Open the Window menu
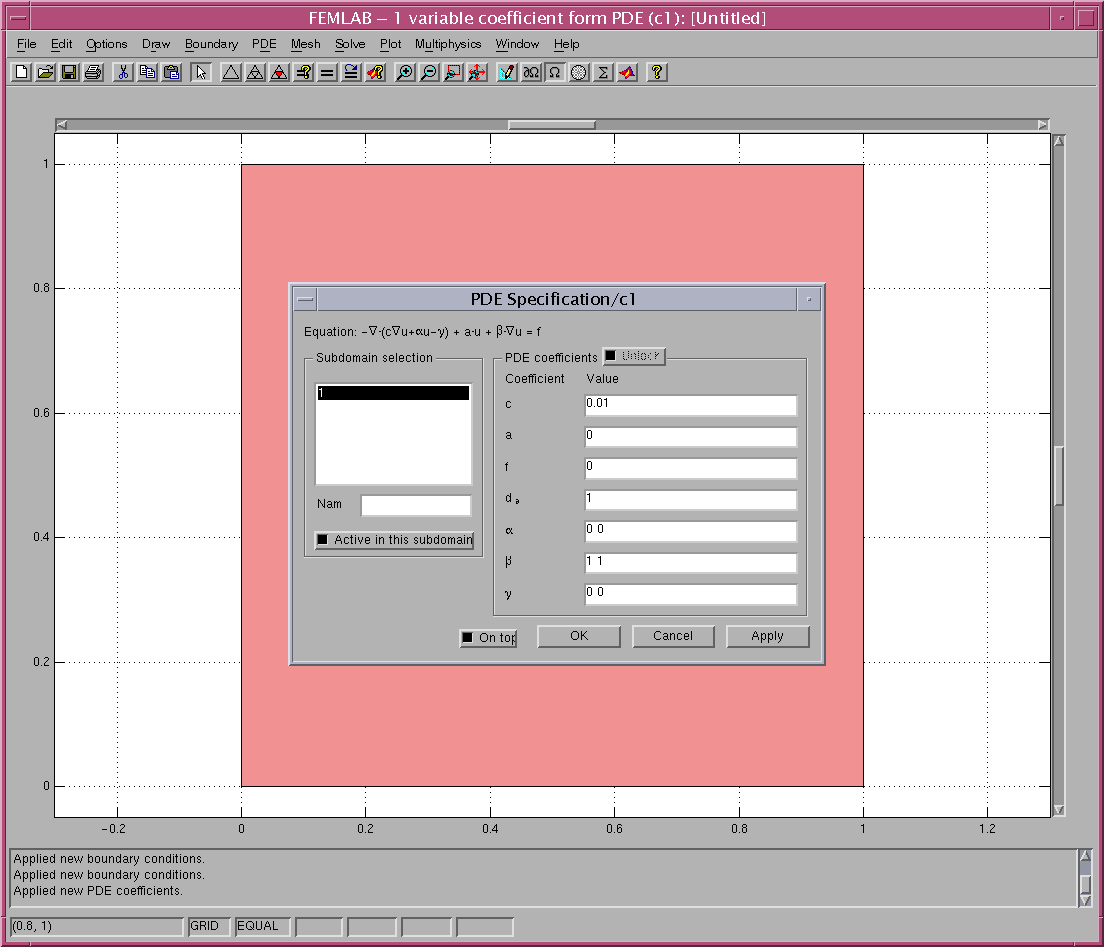The height and width of the screenshot is (947, 1104). tap(517, 44)
